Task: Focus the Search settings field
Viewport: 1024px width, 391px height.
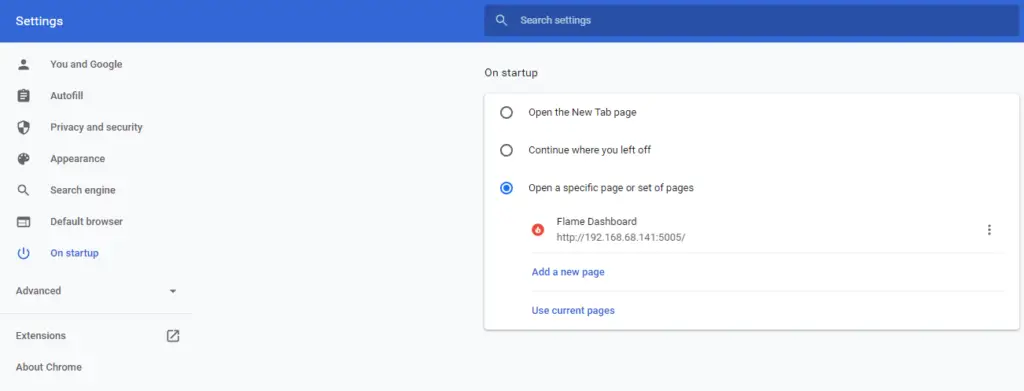Action: tap(752, 20)
